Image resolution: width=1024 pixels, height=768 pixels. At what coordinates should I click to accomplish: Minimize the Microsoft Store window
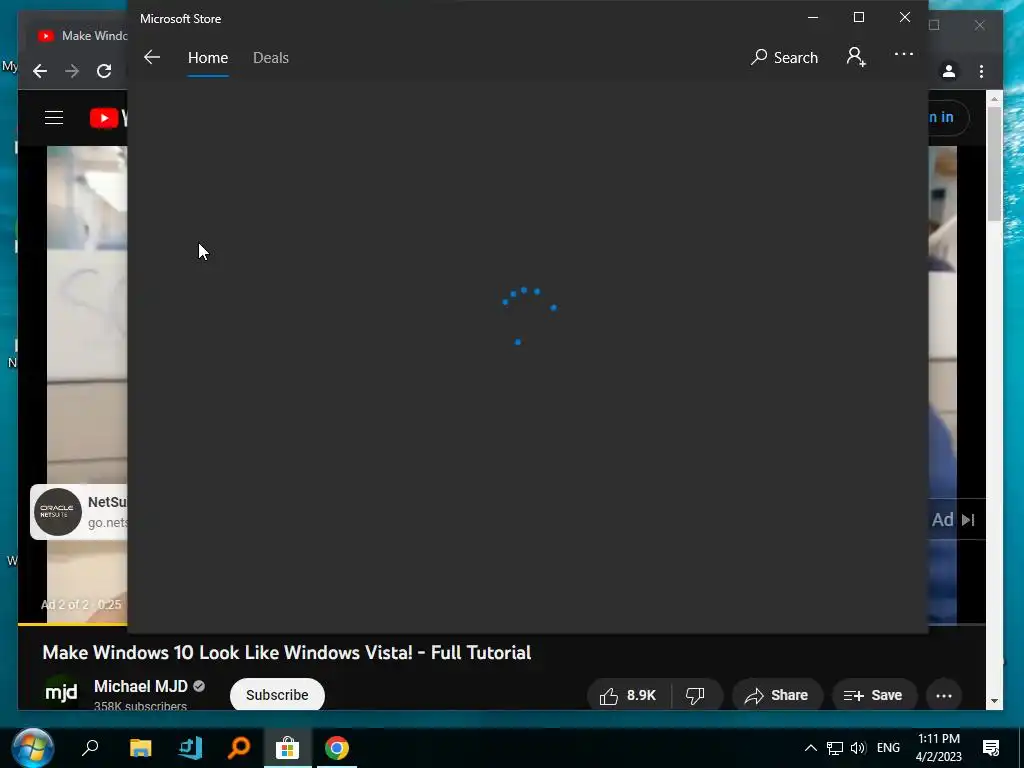[813, 18]
